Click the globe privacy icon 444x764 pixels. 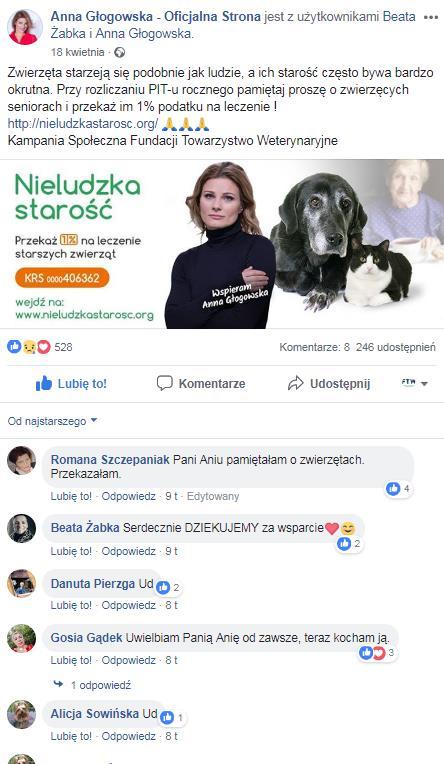coord(119,52)
